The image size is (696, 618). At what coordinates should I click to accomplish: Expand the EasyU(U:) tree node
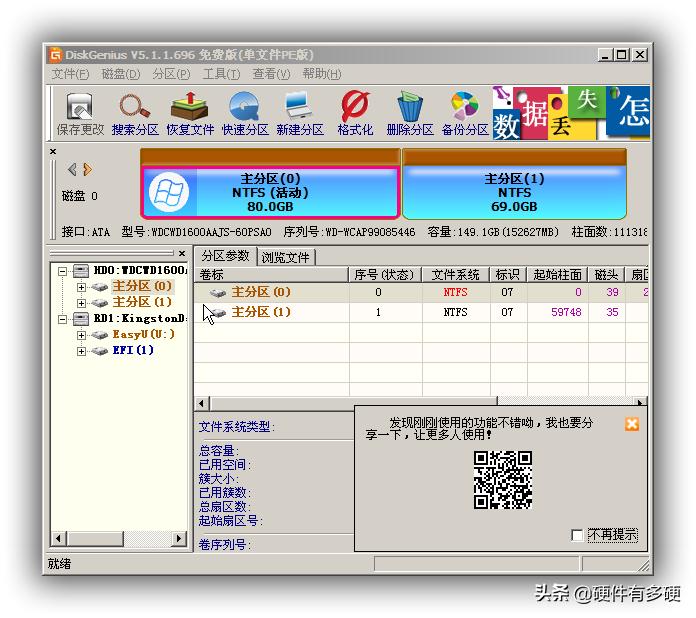(x=81, y=335)
